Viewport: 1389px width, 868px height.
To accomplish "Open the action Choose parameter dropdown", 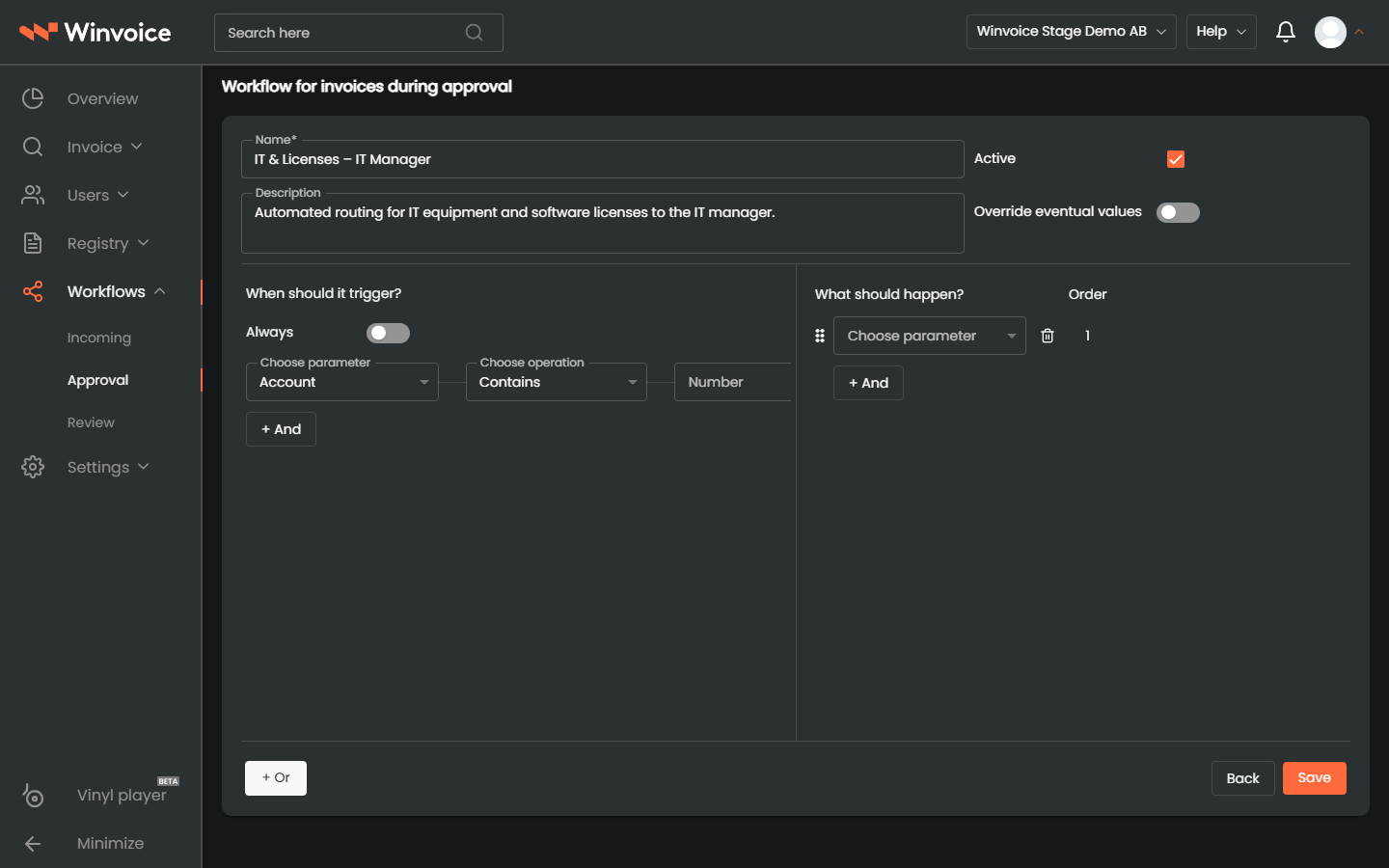I will [930, 336].
